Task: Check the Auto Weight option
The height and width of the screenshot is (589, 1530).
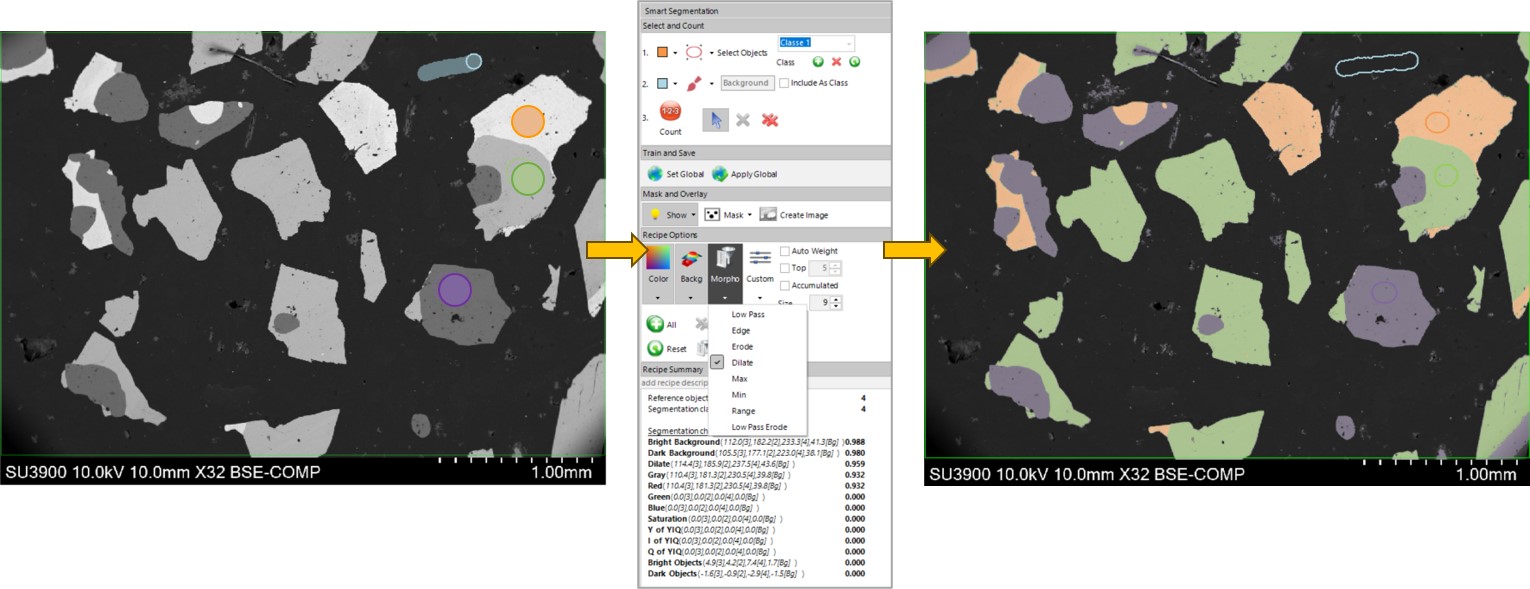Action: [x=785, y=251]
